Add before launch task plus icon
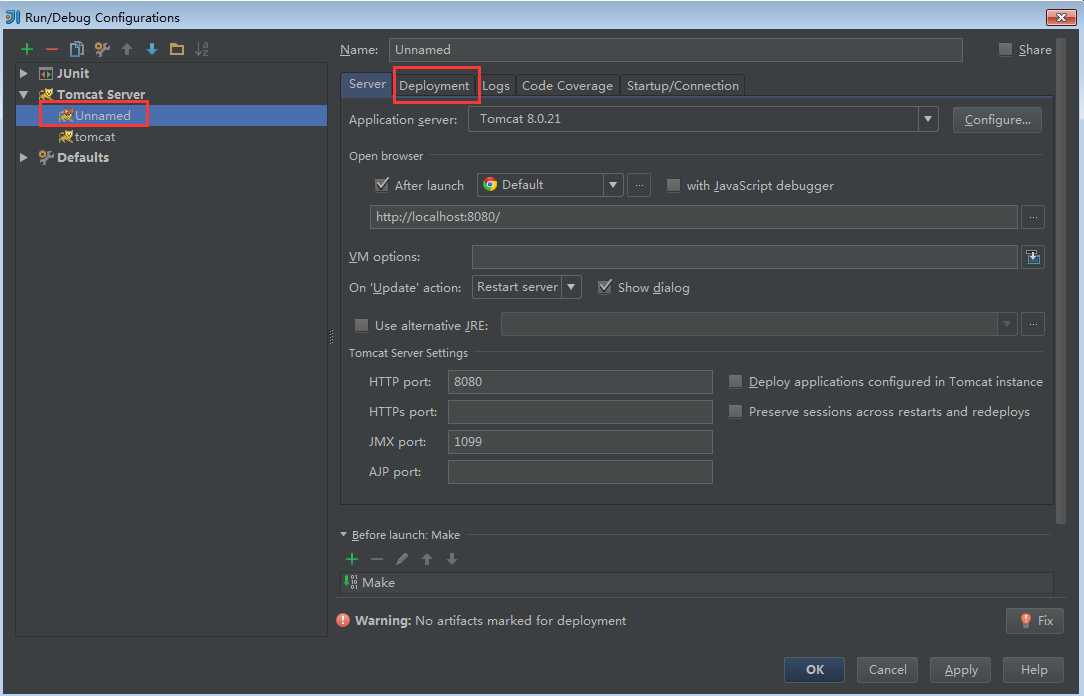This screenshot has width=1084, height=696. [352, 559]
